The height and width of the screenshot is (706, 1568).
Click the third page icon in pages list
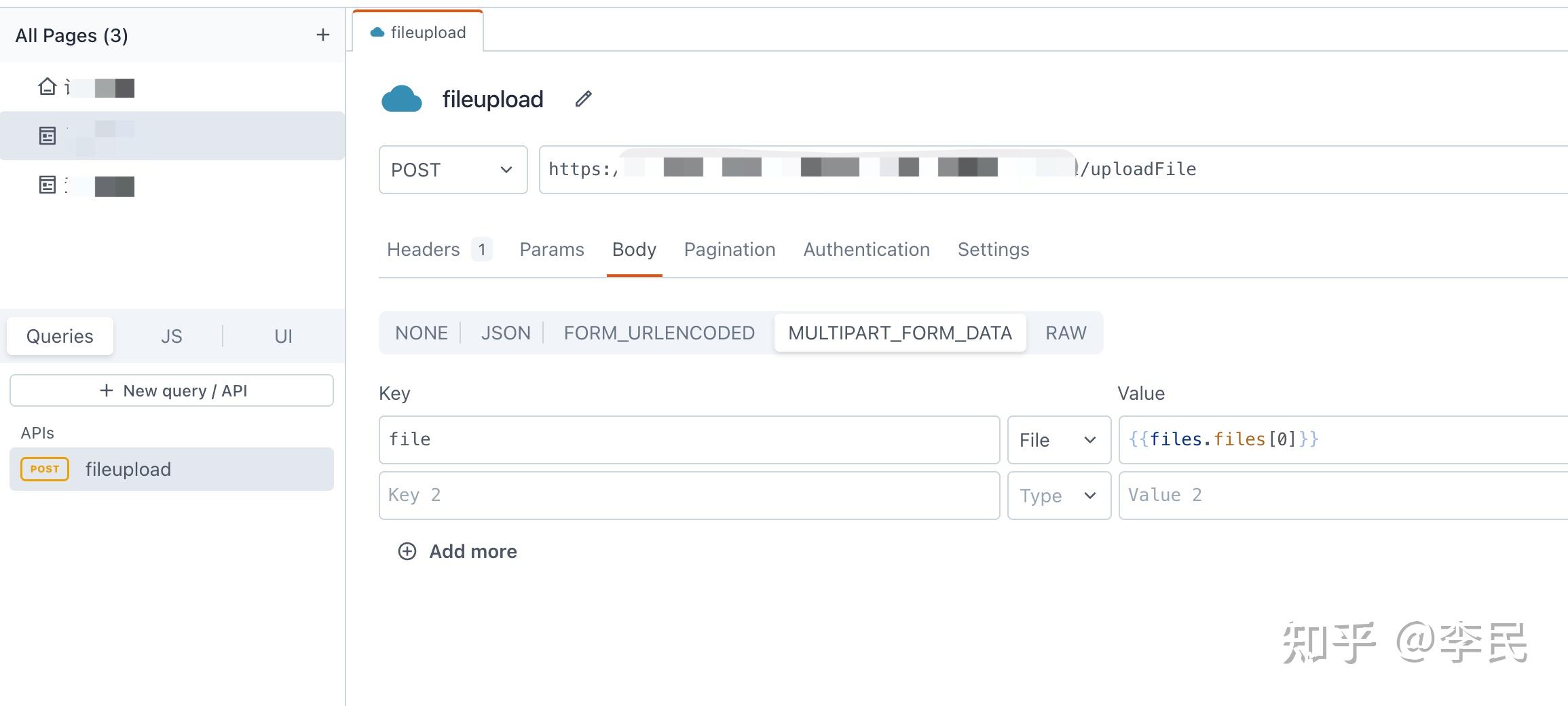pos(47,185)
